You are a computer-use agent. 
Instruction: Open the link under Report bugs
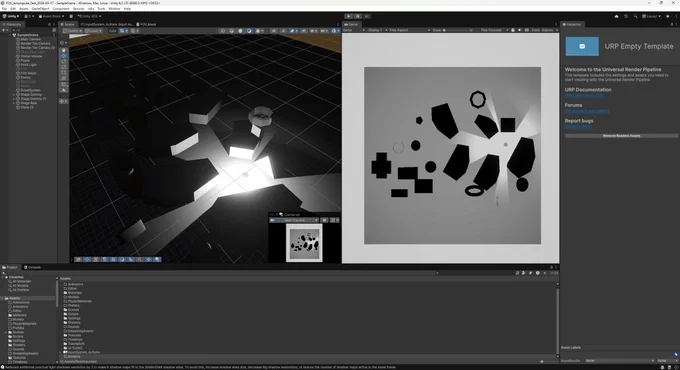[x=578, y=127]
